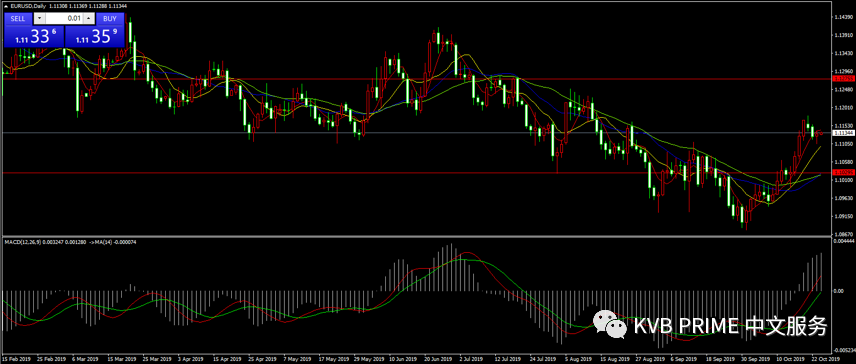Click MACD scale value 0.00
The height and width of the screenshot is (364, 856).
(839, 291)
